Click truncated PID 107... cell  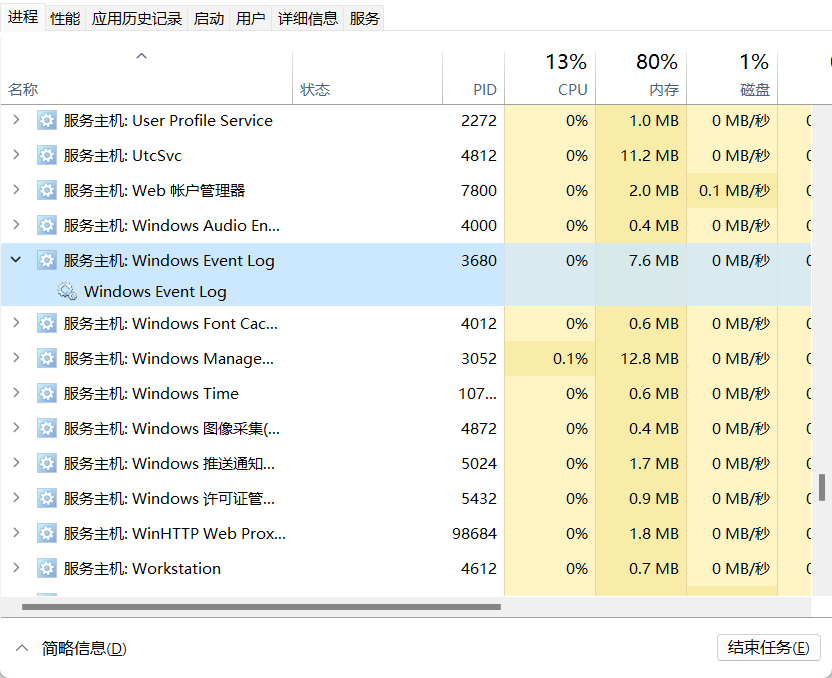pos(478,394)
